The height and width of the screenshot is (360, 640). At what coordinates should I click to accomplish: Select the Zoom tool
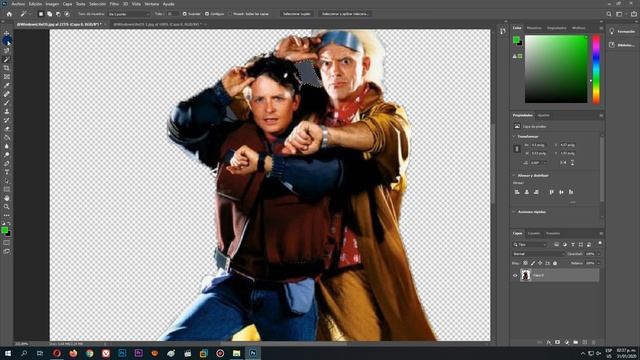[x=7, y=207]
